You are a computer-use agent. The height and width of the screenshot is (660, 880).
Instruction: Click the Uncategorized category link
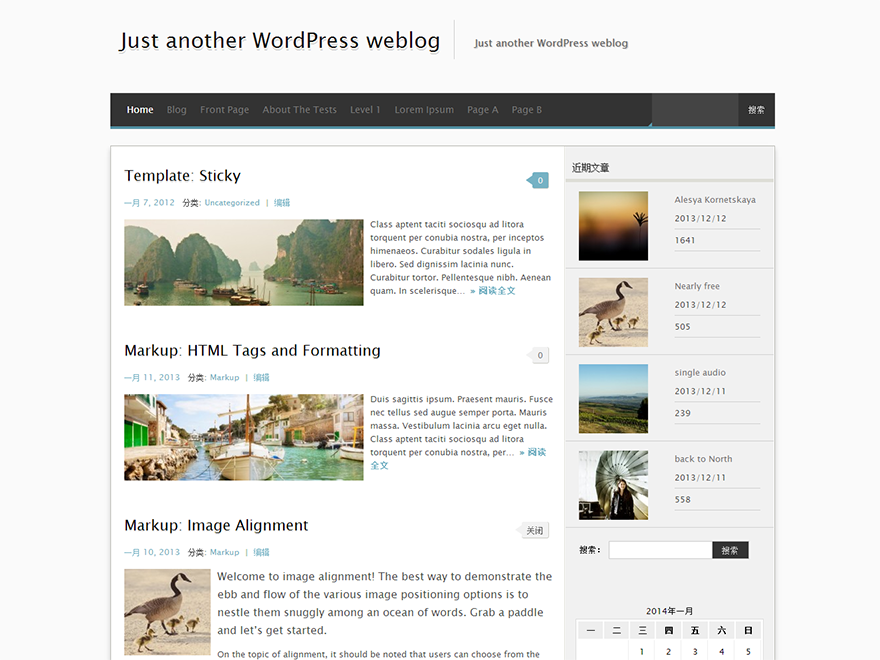coord(232,203)
